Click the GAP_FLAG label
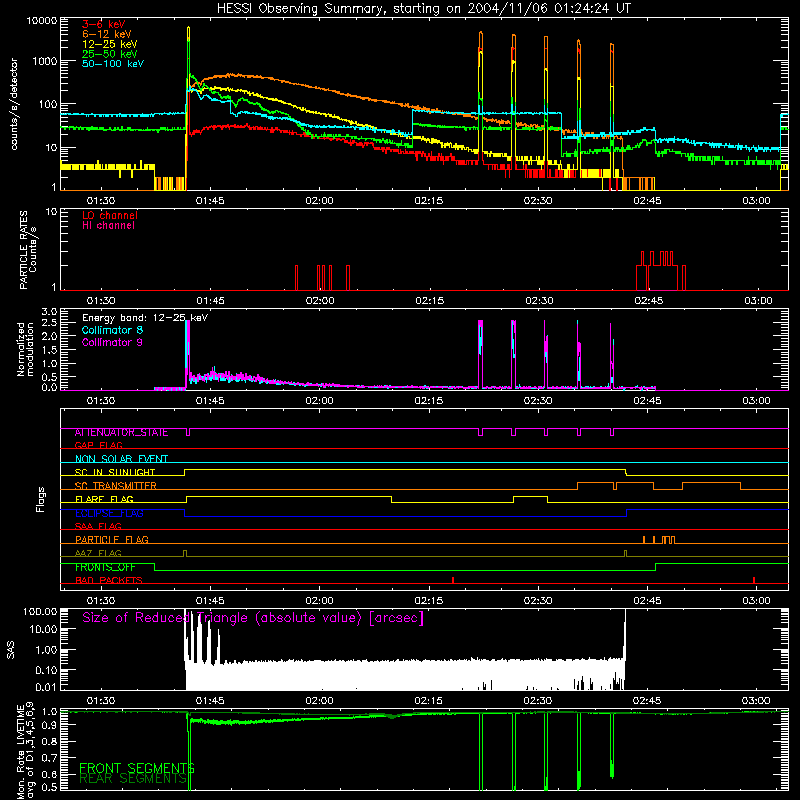Screen dimensions: 800x800 (98, 446)
